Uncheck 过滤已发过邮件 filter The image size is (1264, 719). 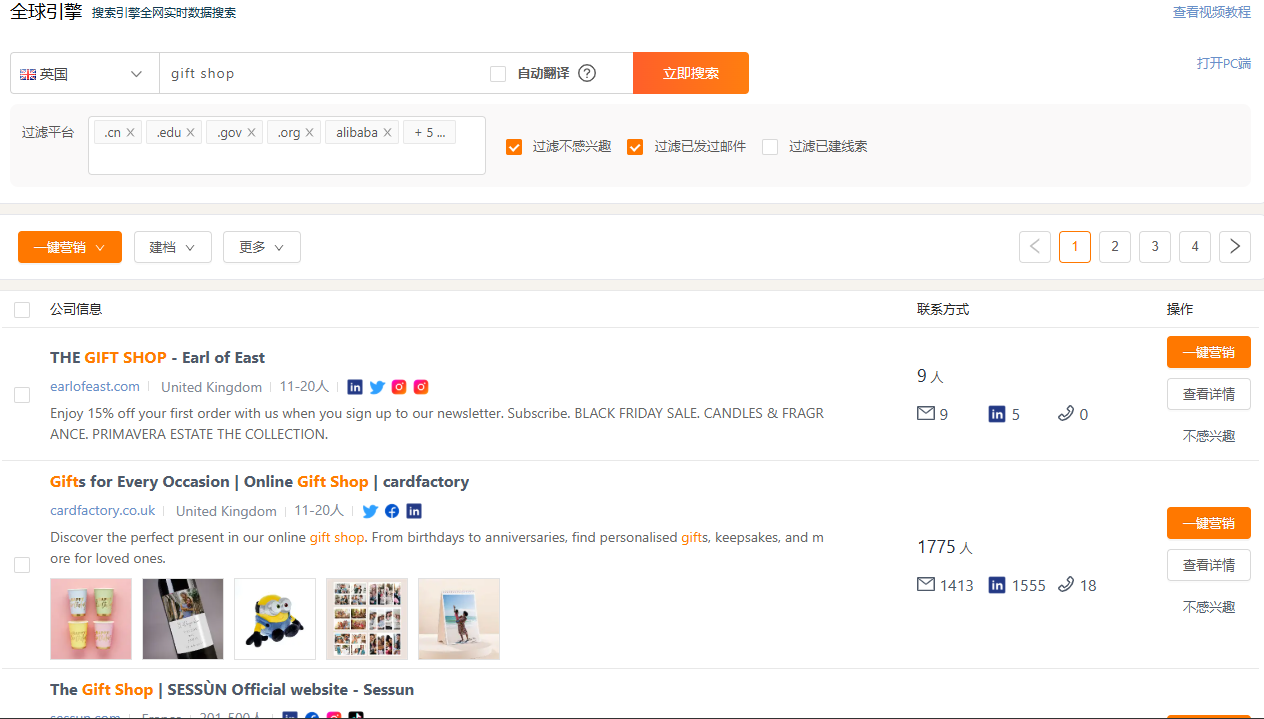click(x=635, y=147)
